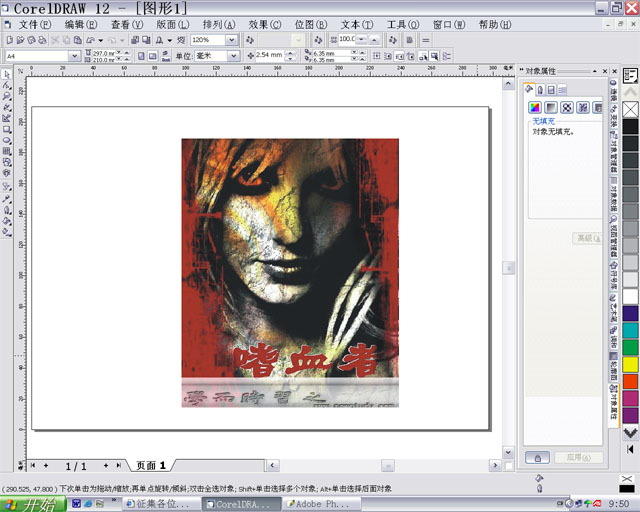The width and height of the screenshot is (640, 512).
Task: Switch to the Outline tab in Object Properties
Action: tap(540, 90)
